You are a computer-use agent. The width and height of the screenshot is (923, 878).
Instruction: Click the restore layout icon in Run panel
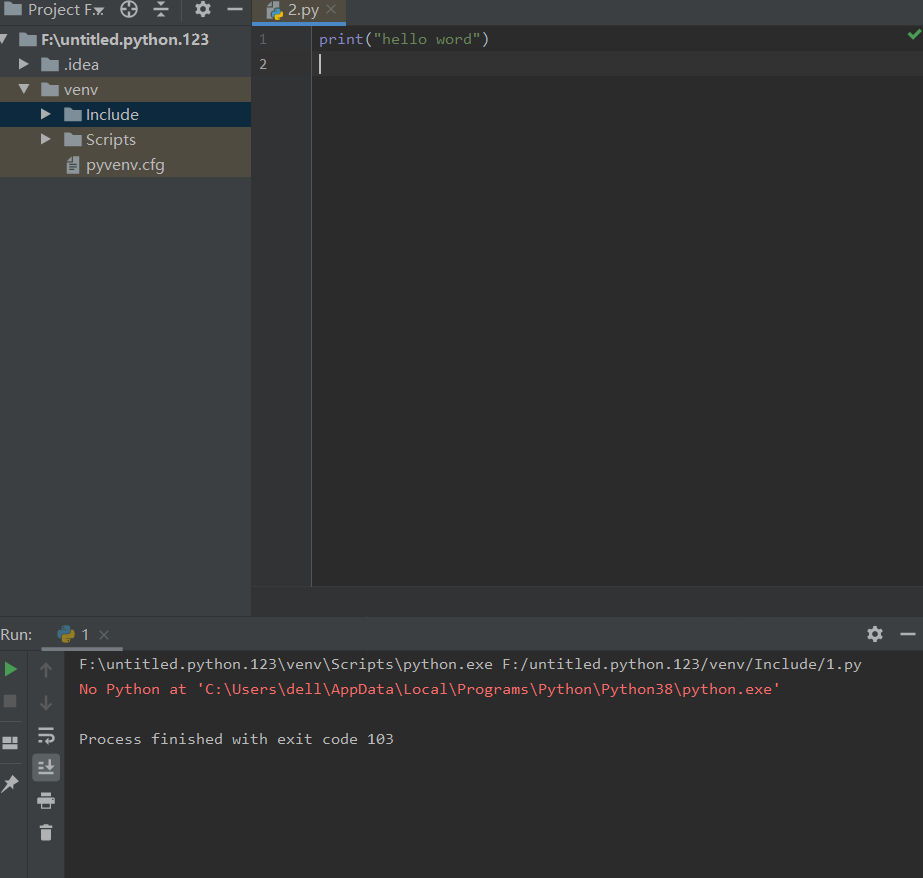[10, 743]
